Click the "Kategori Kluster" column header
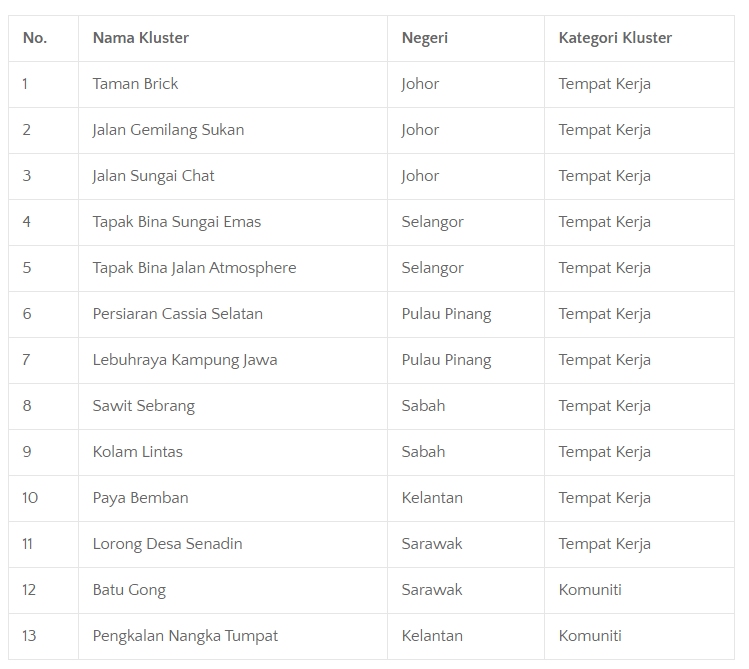The height and width of the screenshot is (669, 749). [615, 38]
